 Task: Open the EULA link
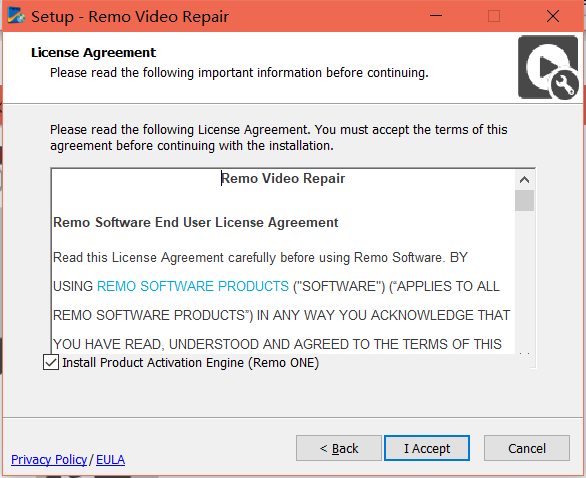point(111,459)
